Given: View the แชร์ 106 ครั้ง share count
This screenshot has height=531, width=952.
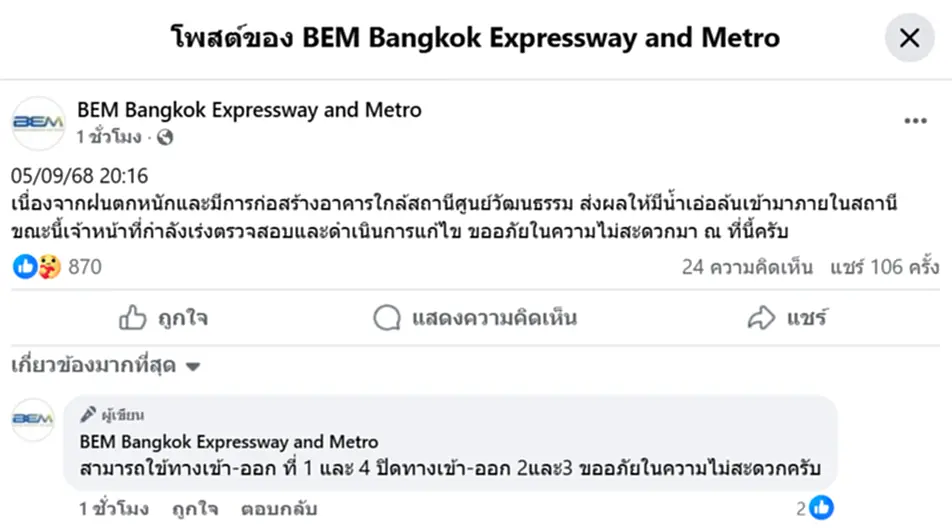Looking at the screenshot, I should click(x=885, y=267).
